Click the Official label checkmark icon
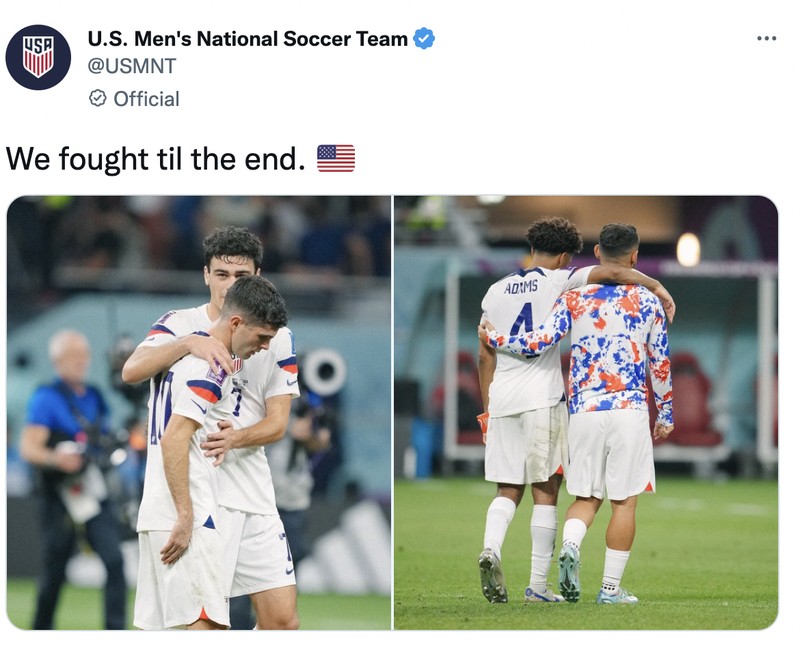Screen dimensions: 800x658 (x=97, y=98)
